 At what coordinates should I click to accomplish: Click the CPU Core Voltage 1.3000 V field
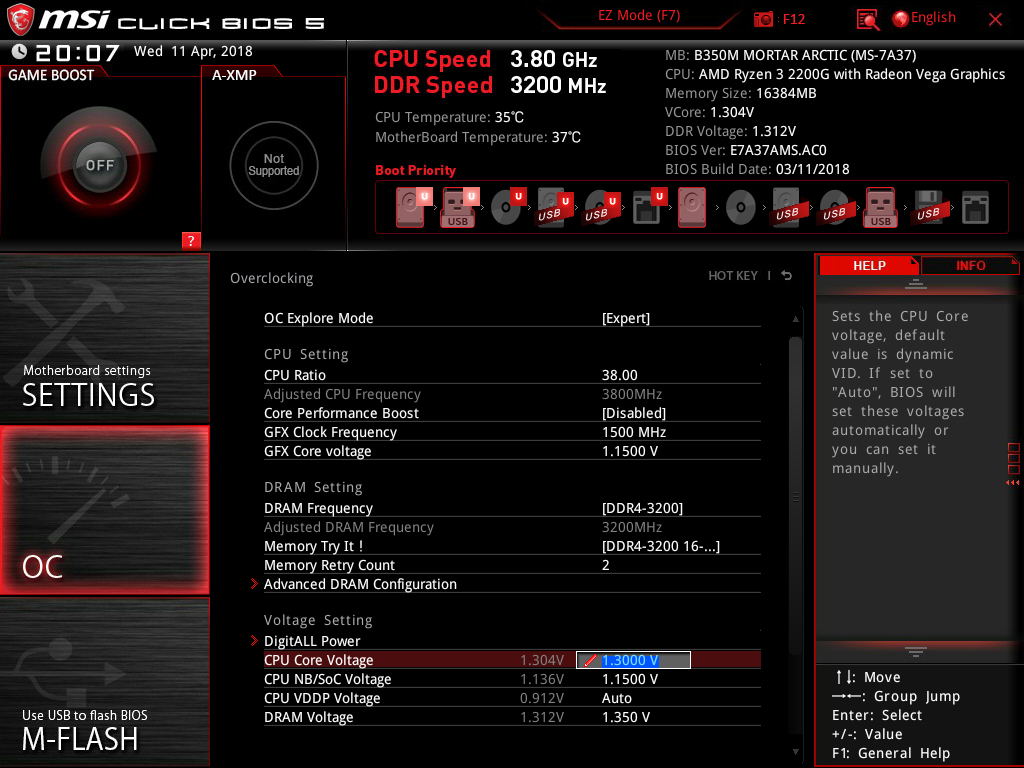[x=633, y=660]
